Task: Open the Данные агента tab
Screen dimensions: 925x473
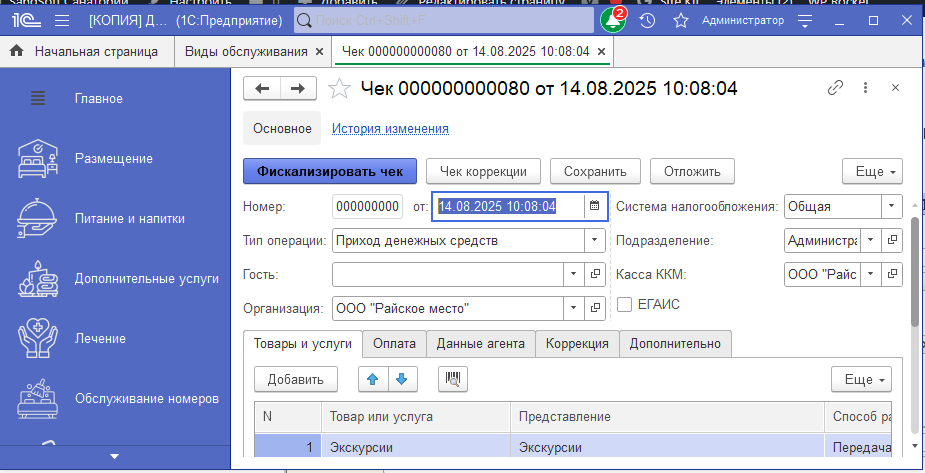Action: coord(481,344)
